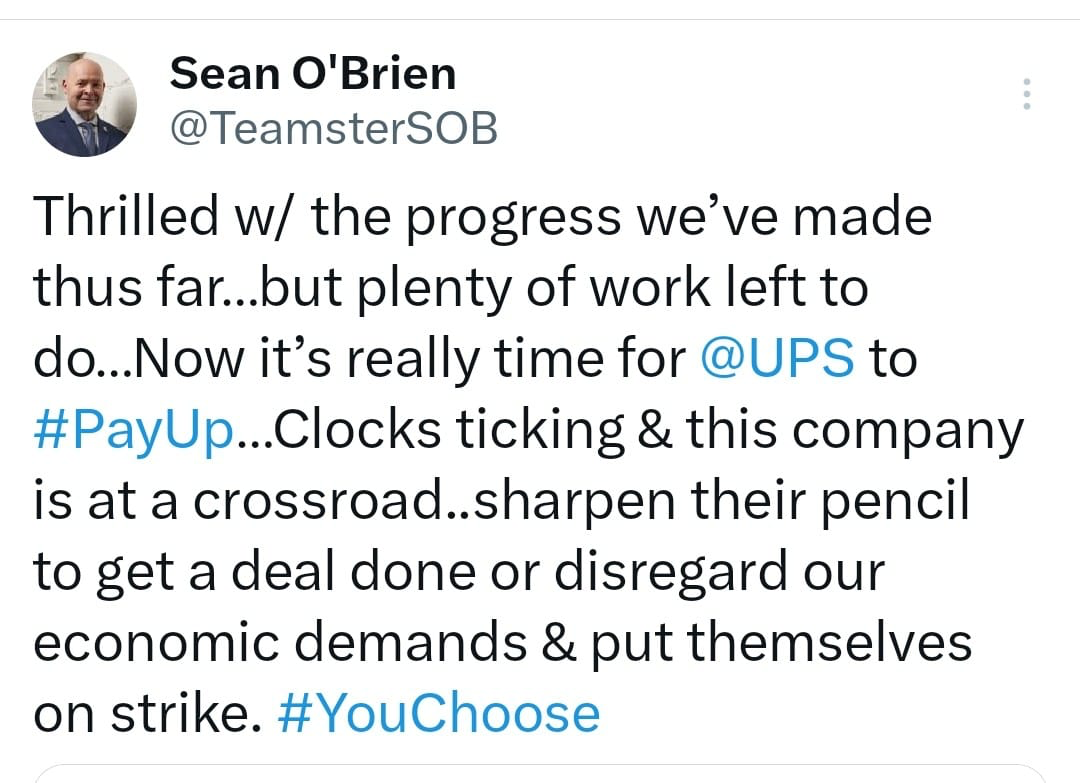Click the phrase "sharpen their pencil"
The width and height of the screenshot is (1080, 783).
point(722,501)
